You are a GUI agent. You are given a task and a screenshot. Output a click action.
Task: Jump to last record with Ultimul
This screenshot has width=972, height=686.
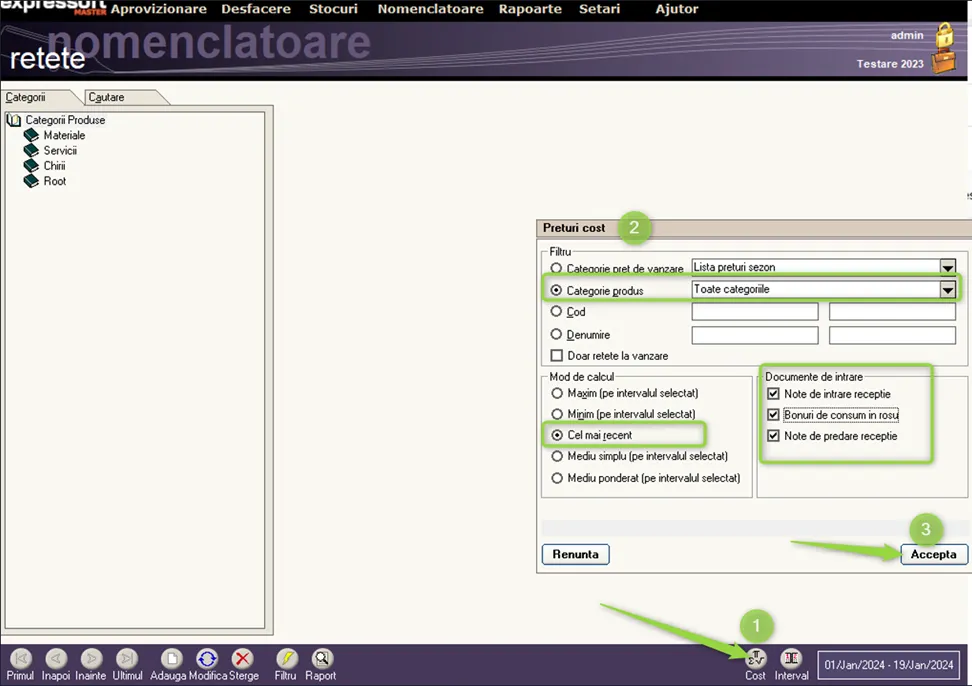[x=127, y=659]
